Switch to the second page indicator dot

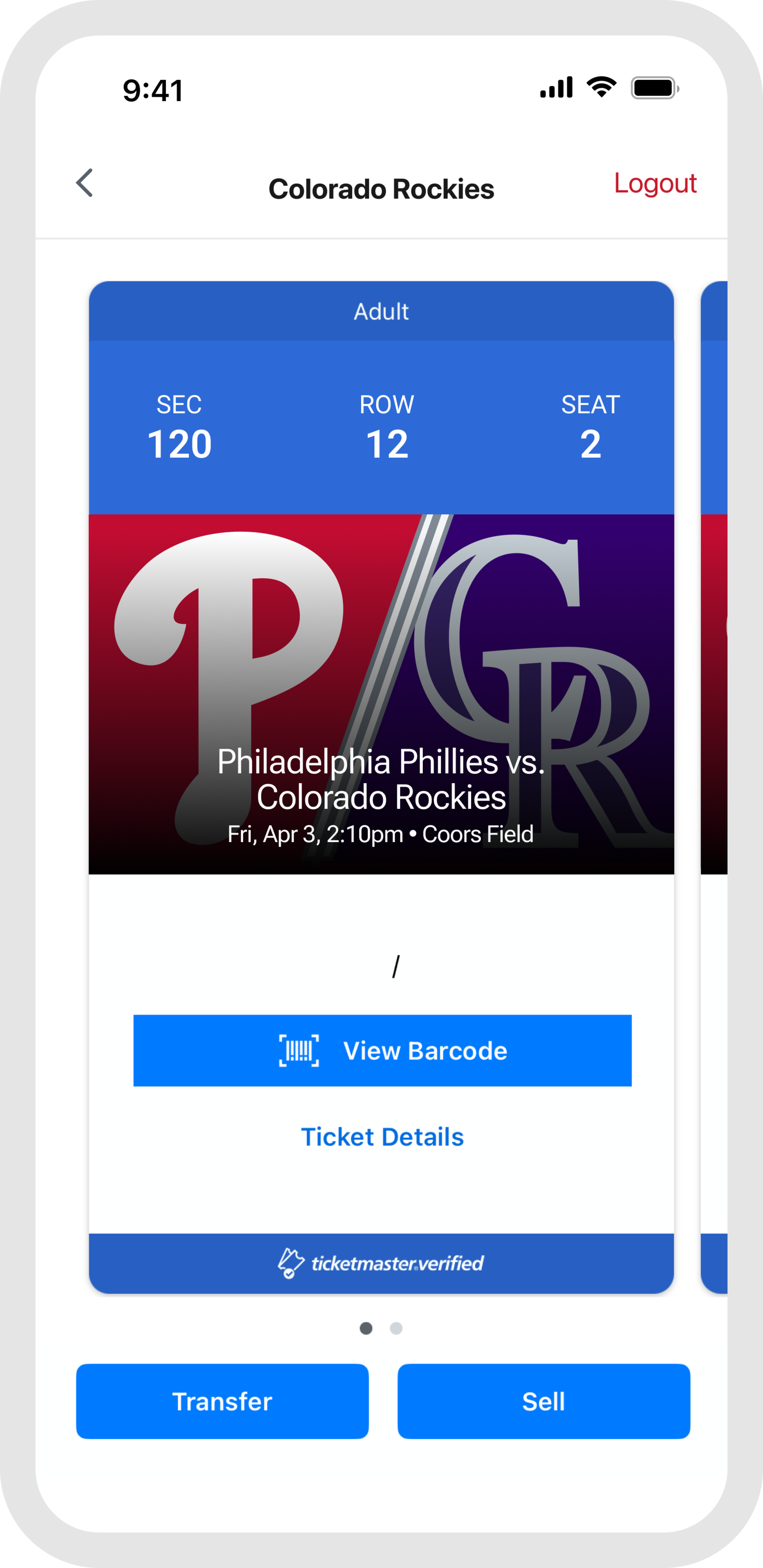pyautogui.click(x=396, y=1328)
